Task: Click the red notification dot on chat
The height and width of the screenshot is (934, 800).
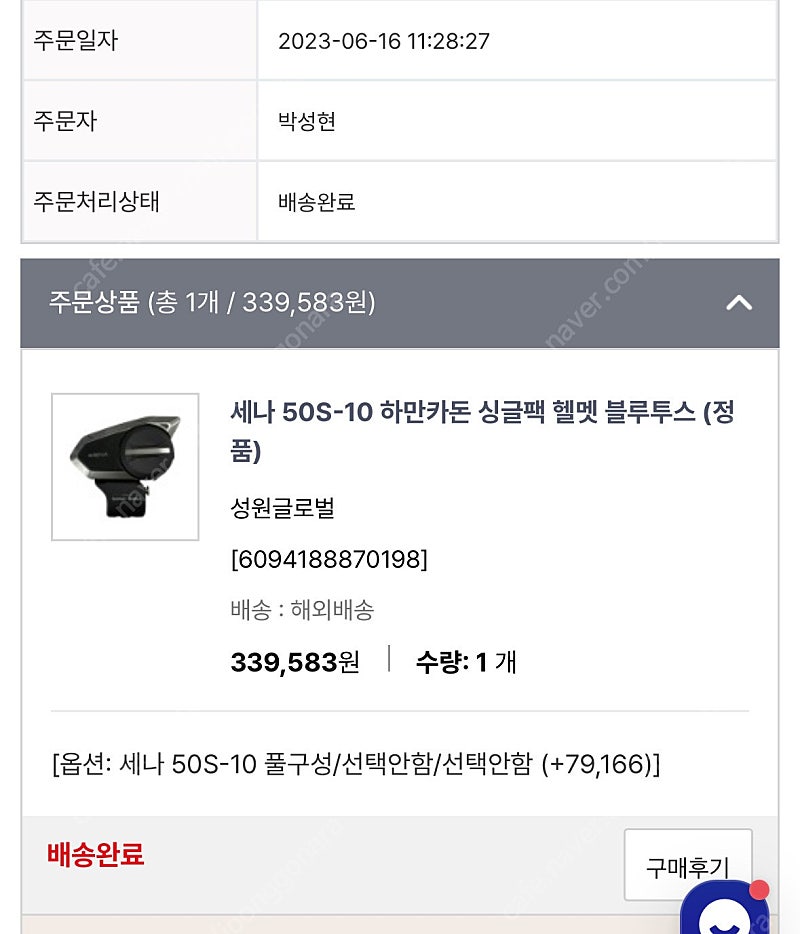Action: coord(759,889)
